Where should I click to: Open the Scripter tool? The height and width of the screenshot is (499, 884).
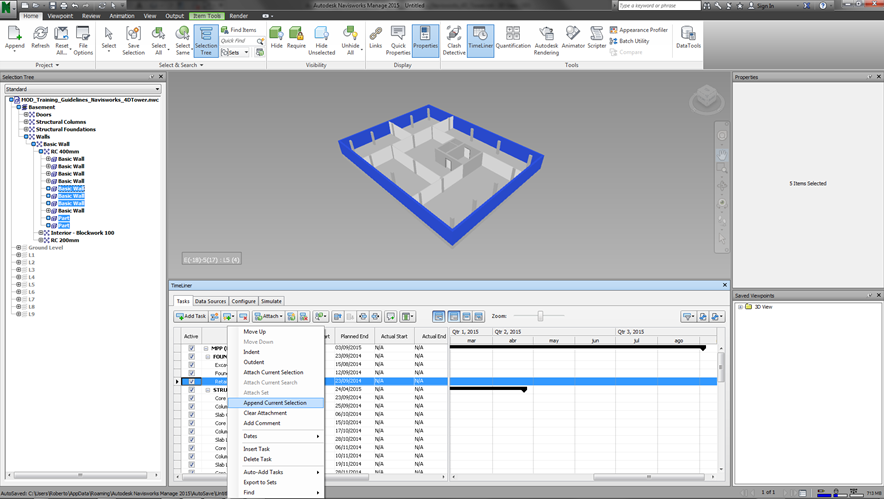pos(596,38)
